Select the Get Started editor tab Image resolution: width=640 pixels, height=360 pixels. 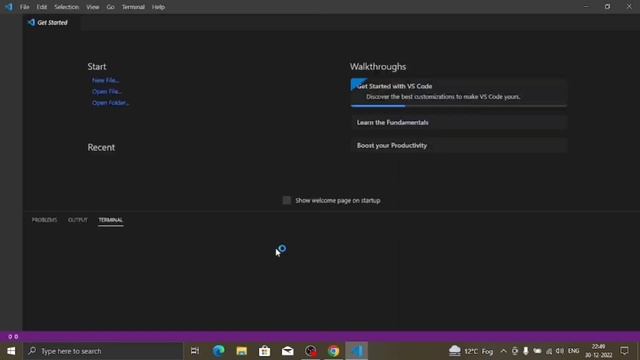click(52, 22)
